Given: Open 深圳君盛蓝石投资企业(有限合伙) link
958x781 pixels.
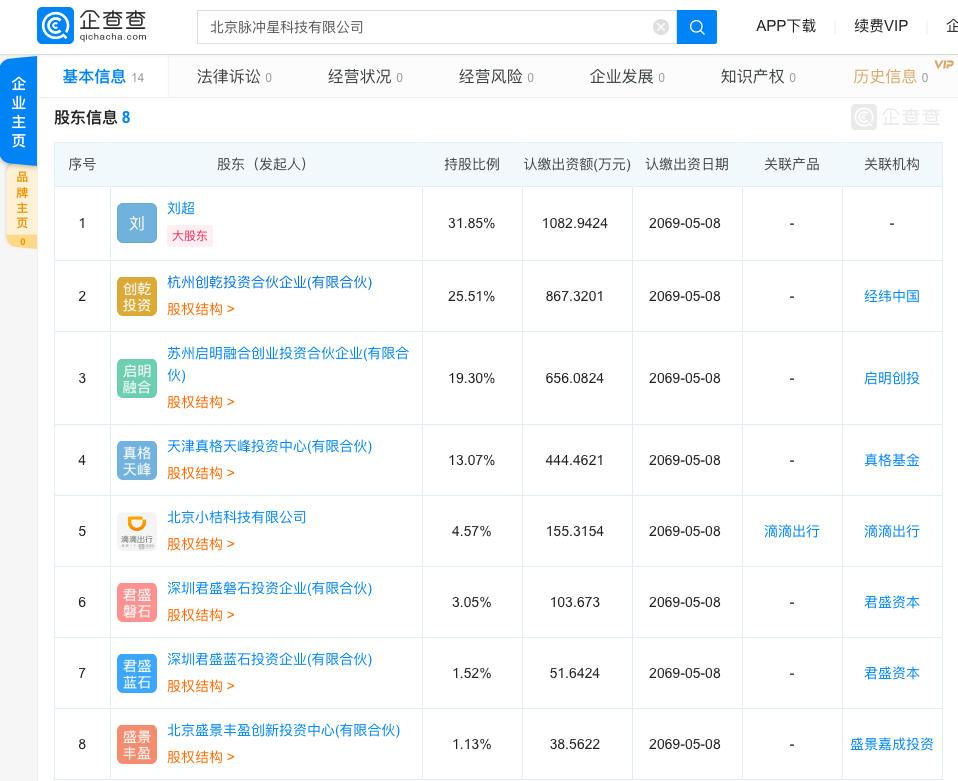Looking at the screenshot, I should [x=269, y=659].
